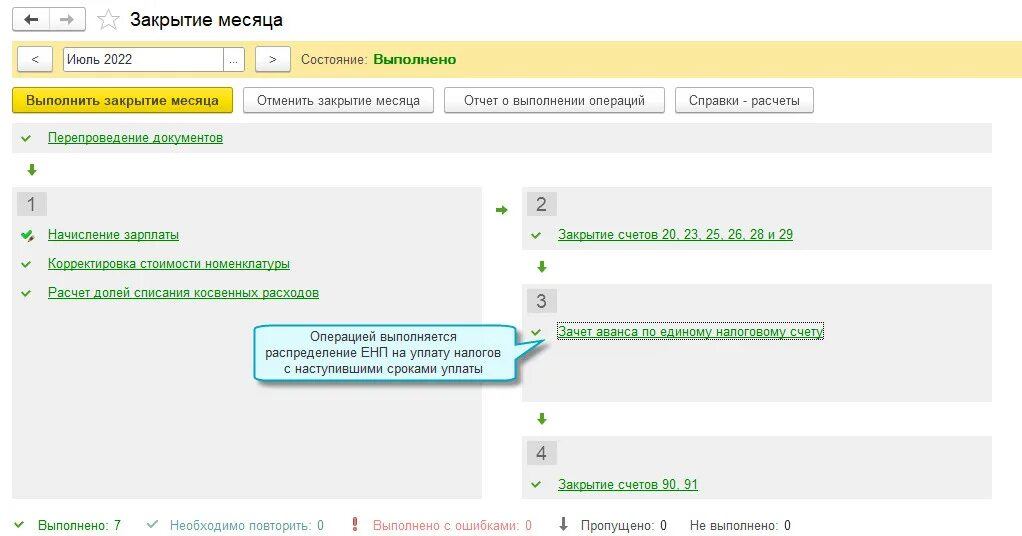
Task: Click red exclamation icon in legend
Action: coord(355,524)
